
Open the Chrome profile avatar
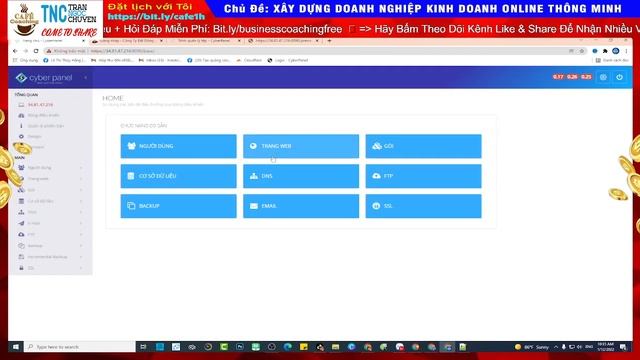pyautogui.click(x=616, y=51)
